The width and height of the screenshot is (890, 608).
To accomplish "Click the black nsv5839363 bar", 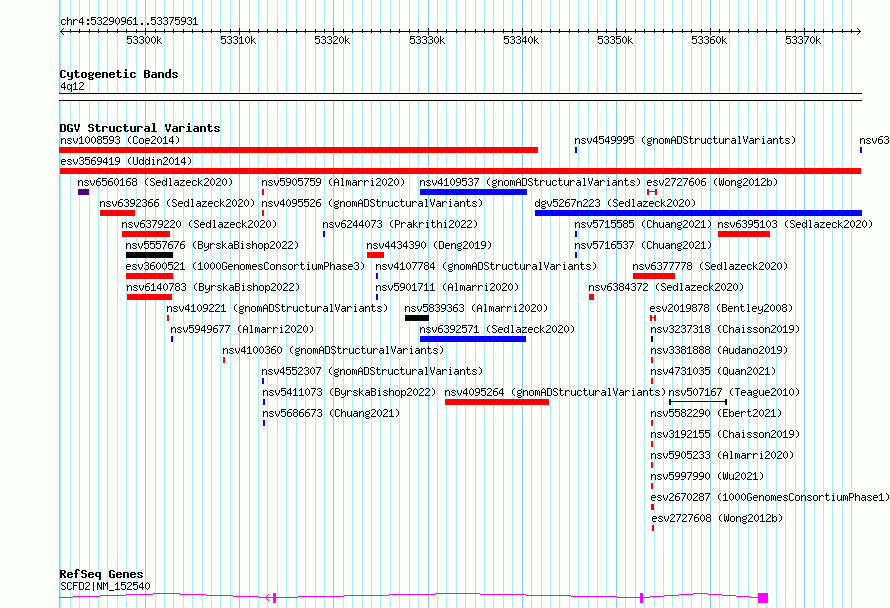I will [417, 318].
